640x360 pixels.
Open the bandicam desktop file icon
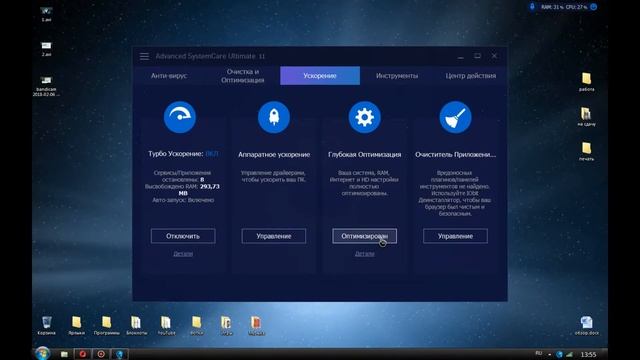(x=46, y=86)
